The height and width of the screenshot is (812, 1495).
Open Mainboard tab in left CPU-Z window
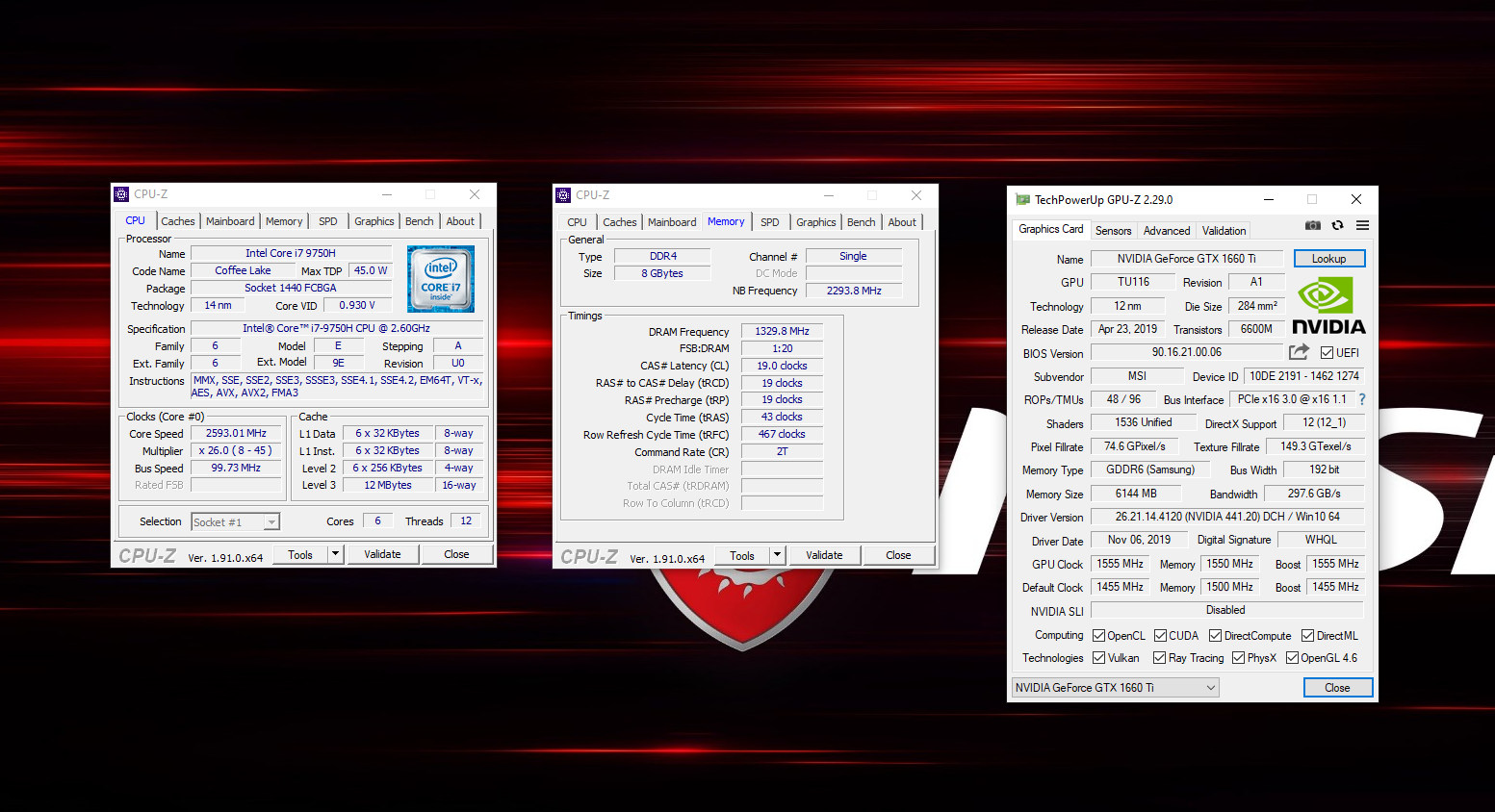point(230,221)
